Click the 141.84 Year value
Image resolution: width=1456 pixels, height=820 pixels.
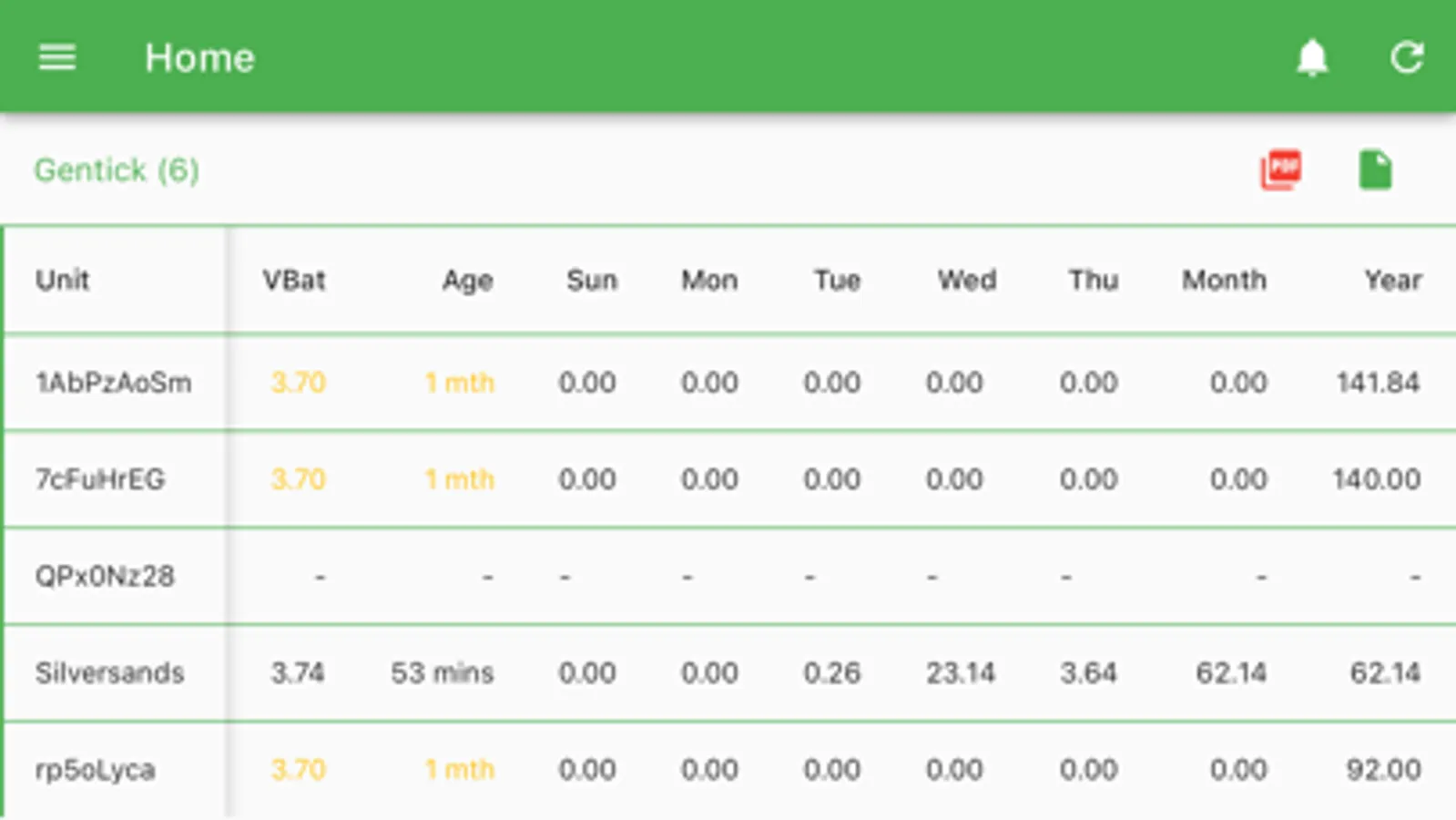tap(1378, 383)
